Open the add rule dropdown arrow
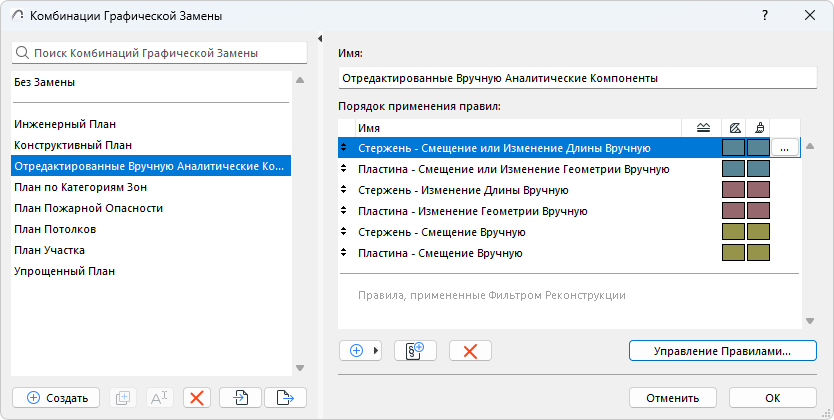This screenshot has width=834, height=420. click(x=377, y=350)
